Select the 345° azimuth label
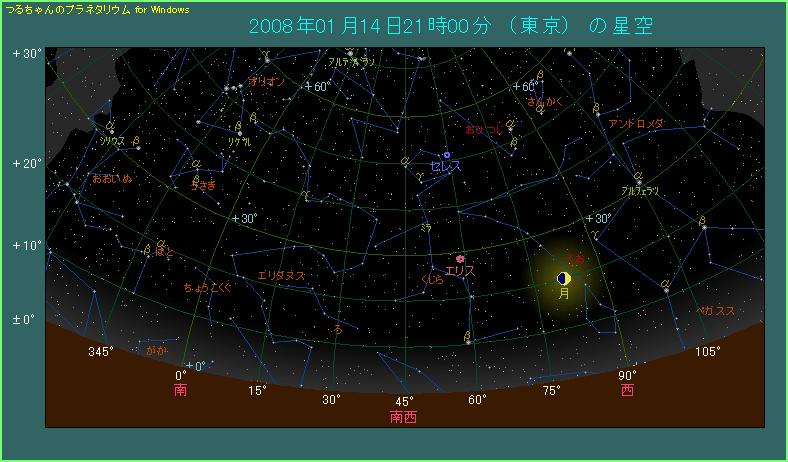The image size is (788, 462). (x=102, y=351)
